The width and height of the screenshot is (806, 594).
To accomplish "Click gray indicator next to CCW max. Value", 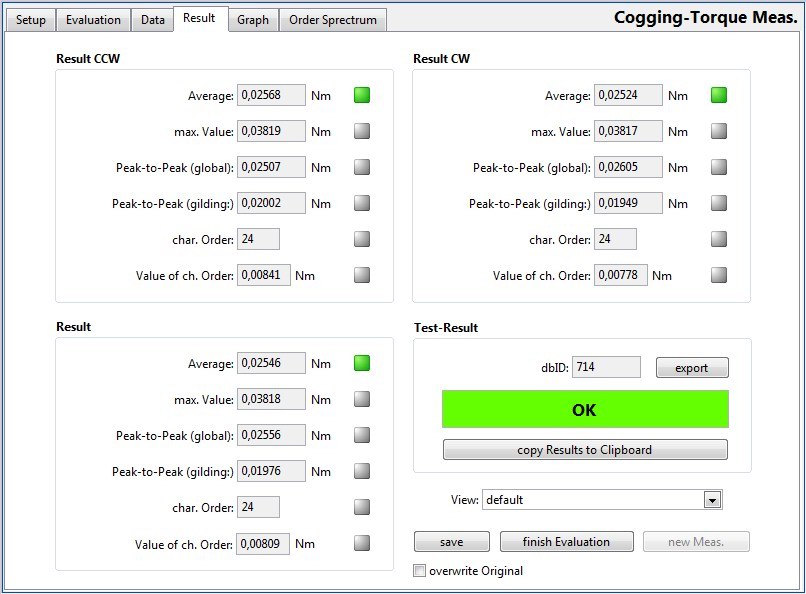I will click(362, 132).
